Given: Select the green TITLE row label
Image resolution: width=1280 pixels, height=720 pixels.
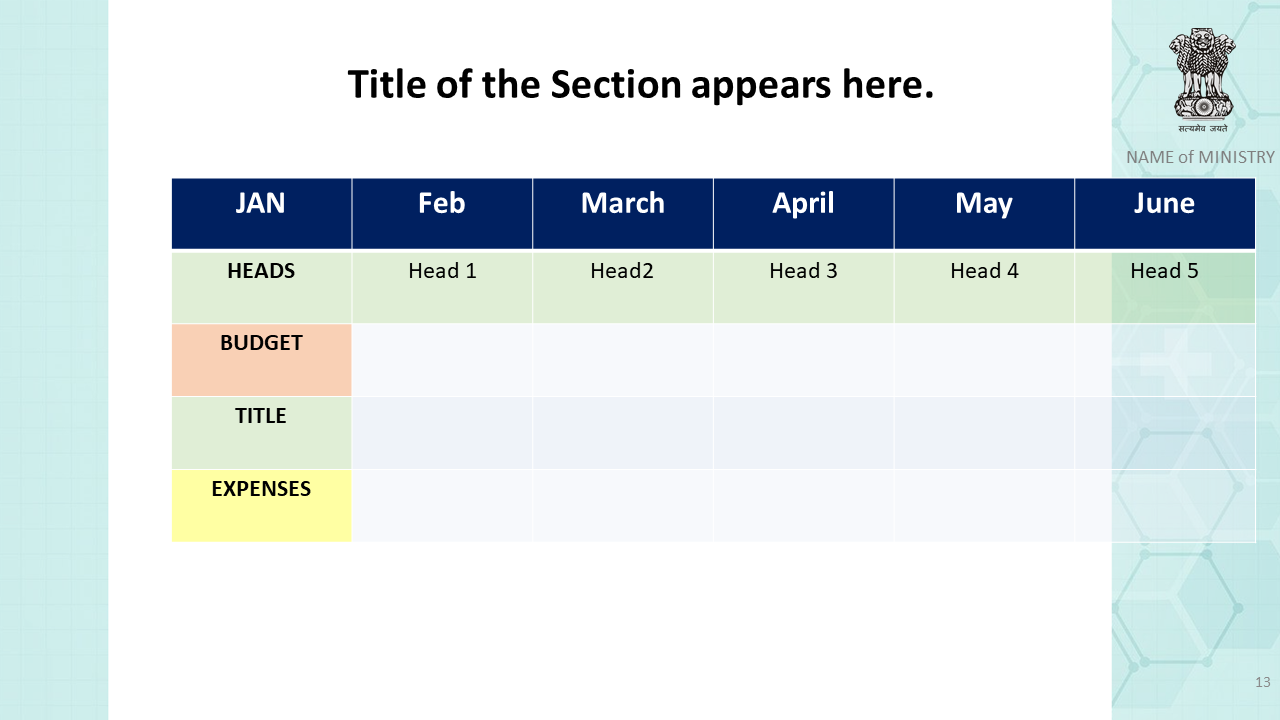Looking at the screenshot, I should click(262, 433).
